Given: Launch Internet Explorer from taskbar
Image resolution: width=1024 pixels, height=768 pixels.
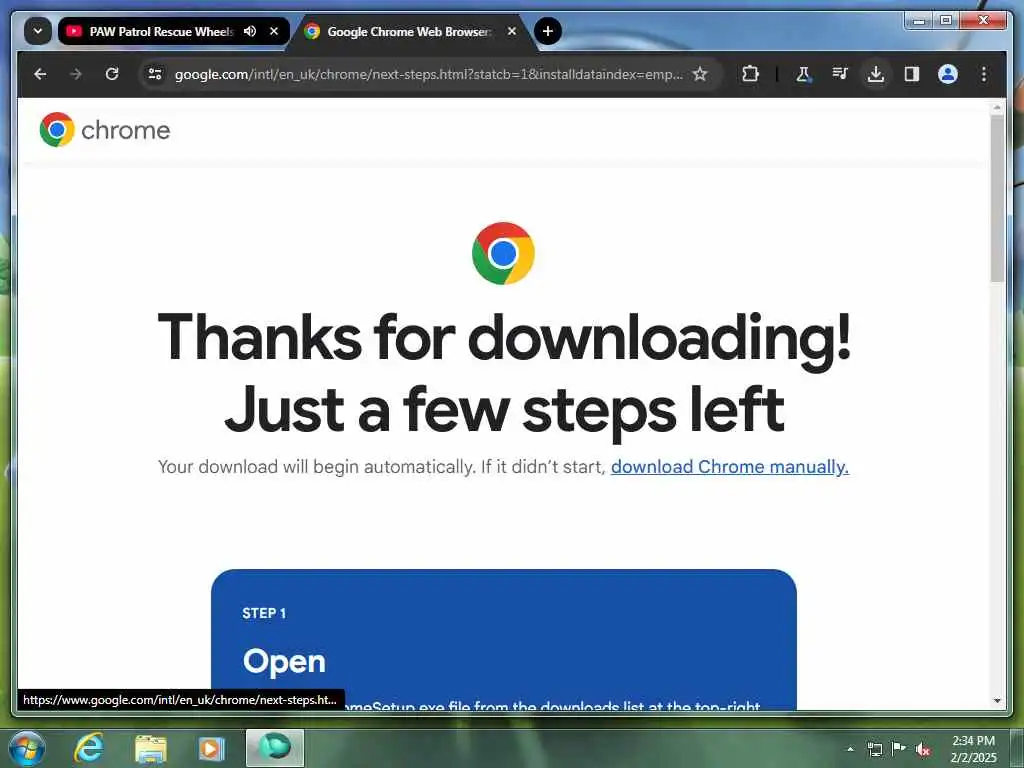Looking at the screenshot, I should (89, 748).
